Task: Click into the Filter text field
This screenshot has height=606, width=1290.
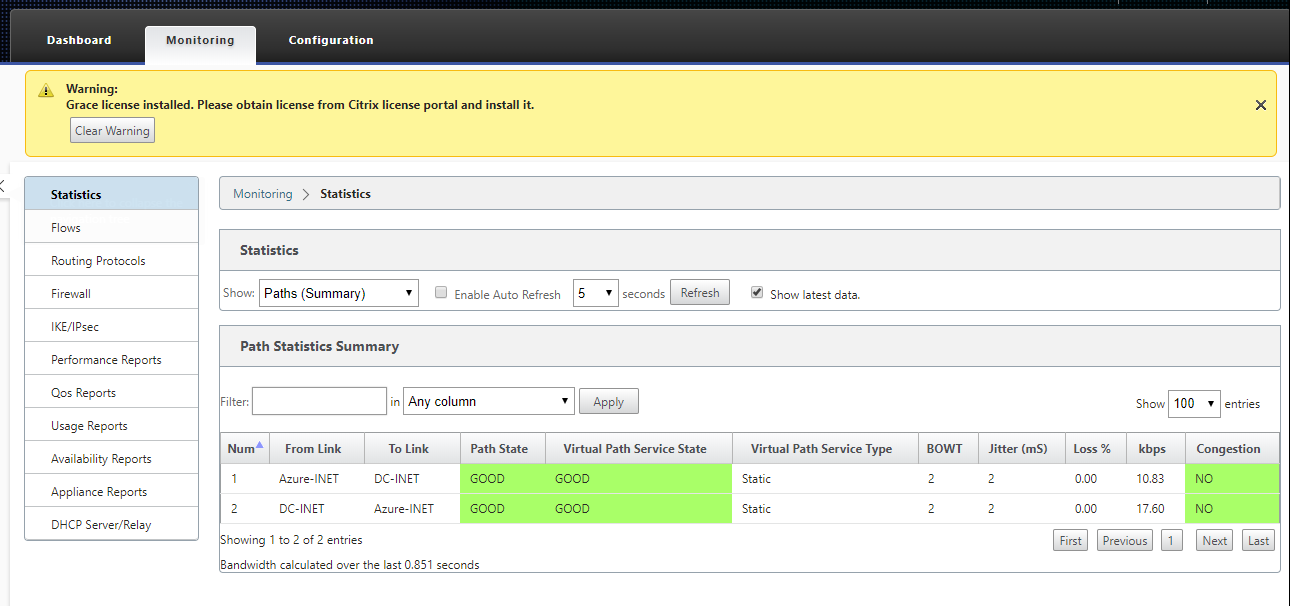Action: pos(319,401)
